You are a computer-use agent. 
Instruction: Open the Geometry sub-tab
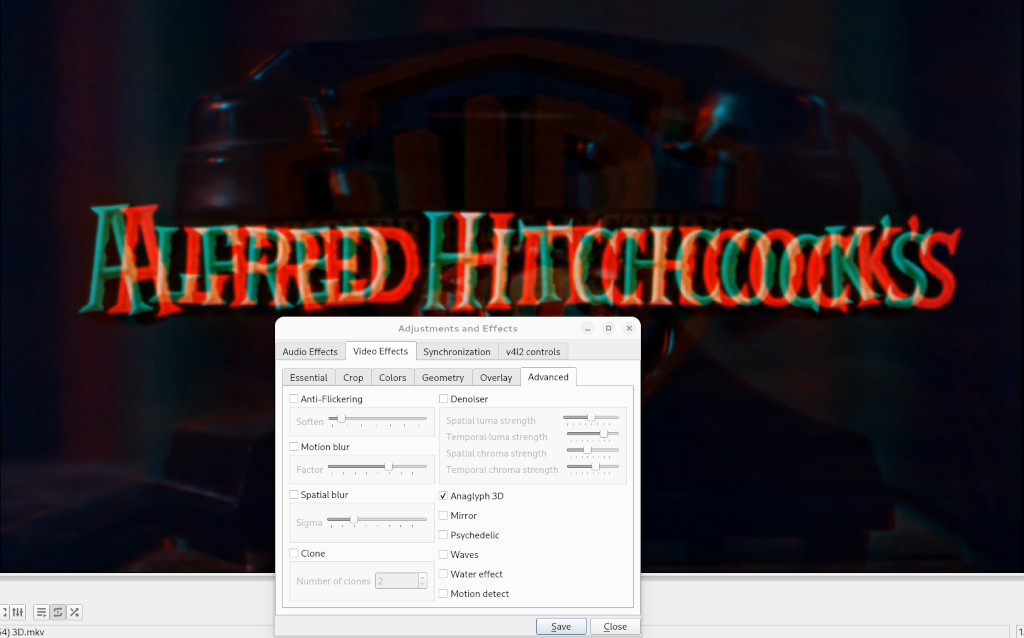(443, 377)
